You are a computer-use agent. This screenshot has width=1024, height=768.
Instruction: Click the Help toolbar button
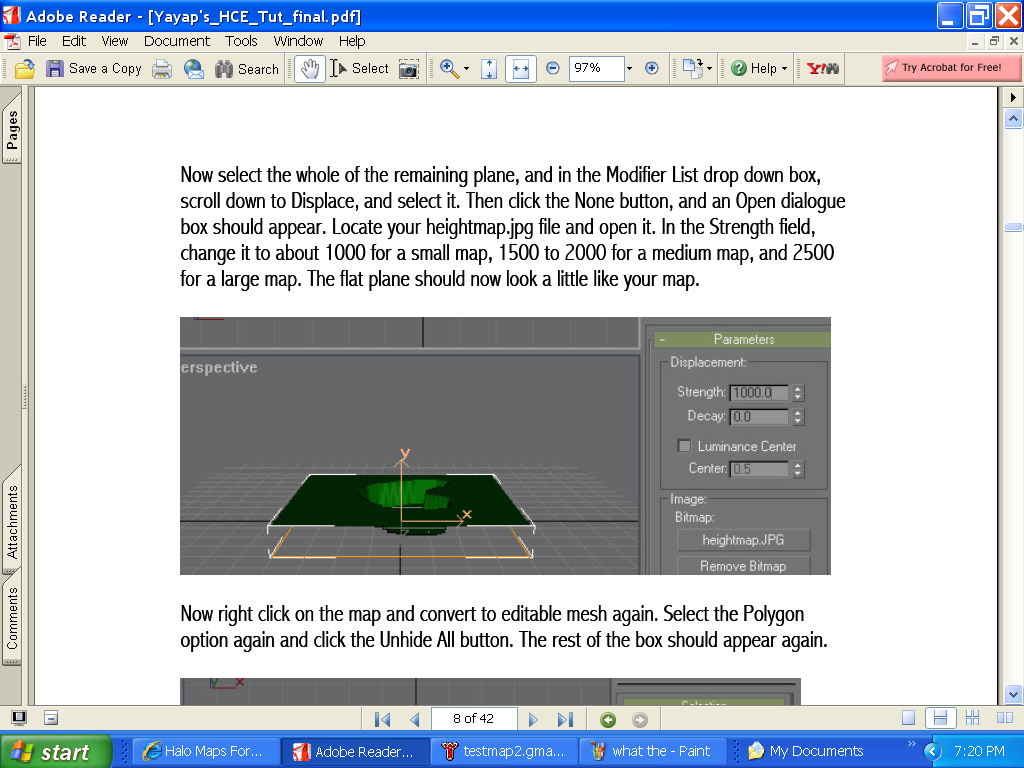(754, 68)
